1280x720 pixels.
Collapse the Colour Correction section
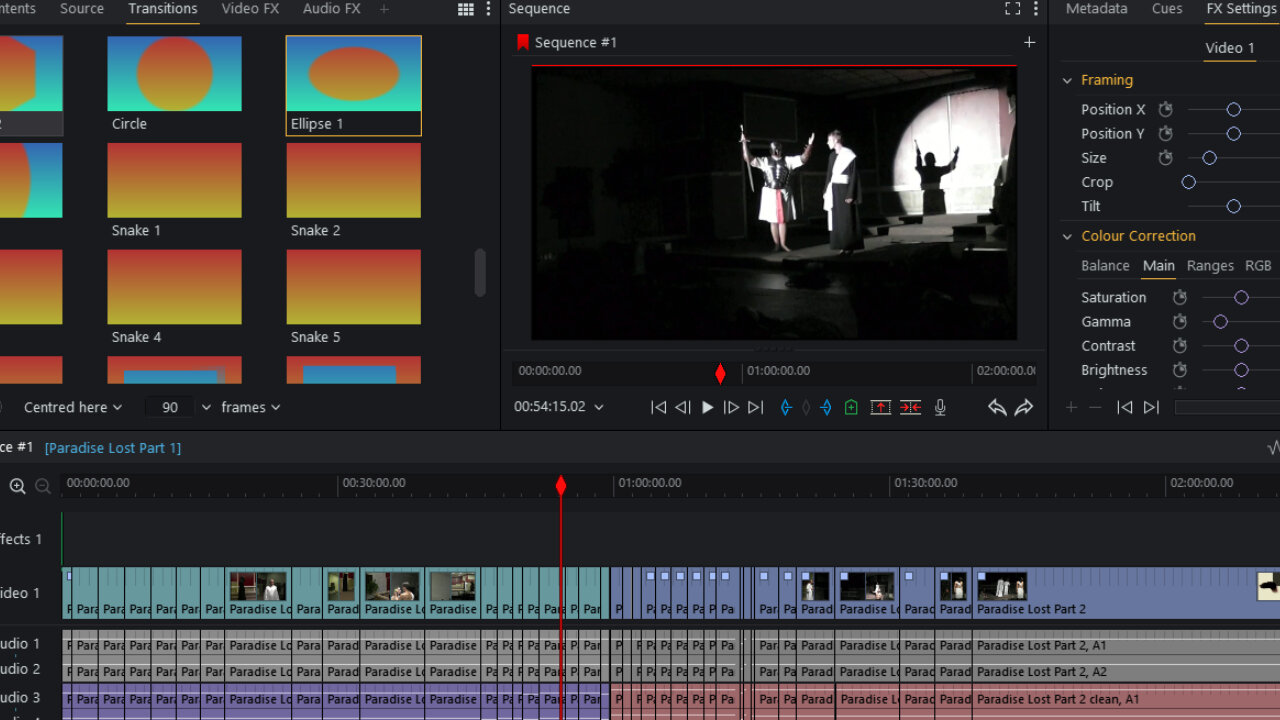1067,236
